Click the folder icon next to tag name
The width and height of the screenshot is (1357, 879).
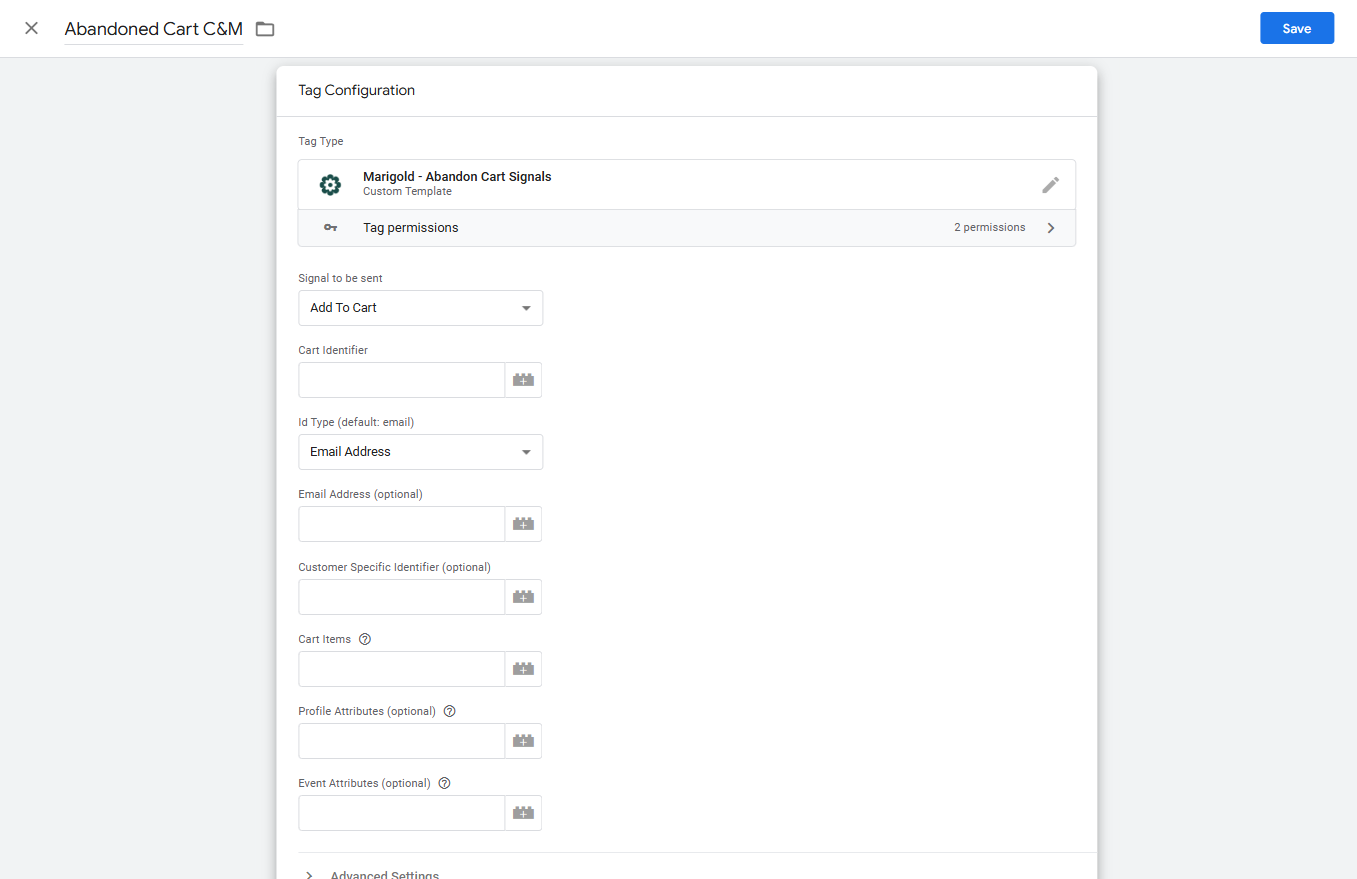click(x=265, y=29)
